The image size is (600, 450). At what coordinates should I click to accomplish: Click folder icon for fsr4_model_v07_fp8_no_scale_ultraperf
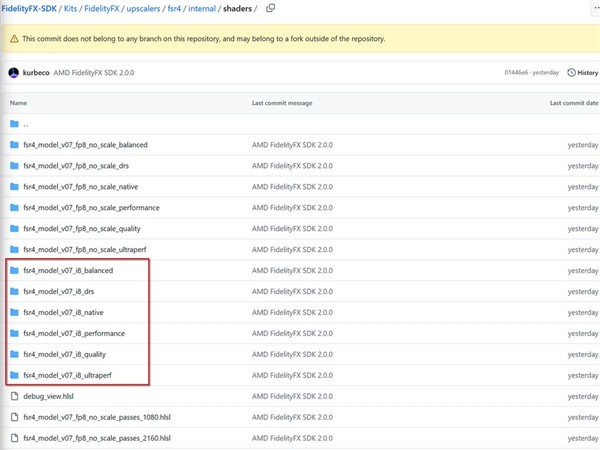pyautogui.click(x=14, y=249)
